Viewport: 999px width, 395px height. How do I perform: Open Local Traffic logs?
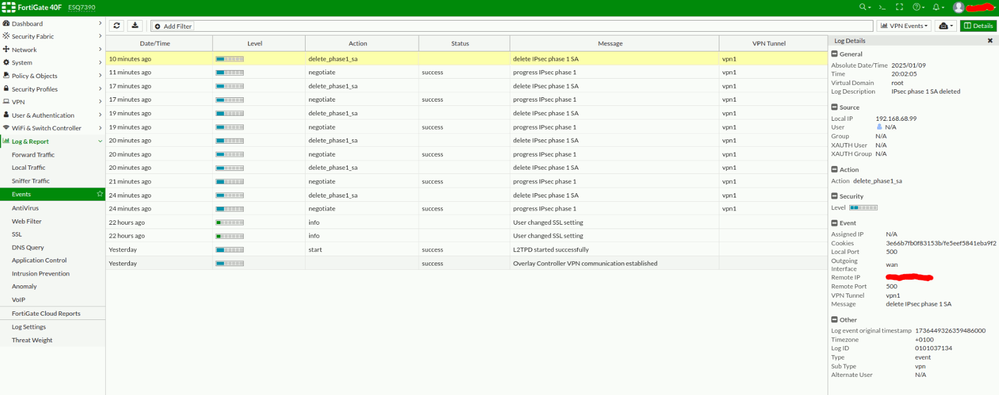[29, 168]
